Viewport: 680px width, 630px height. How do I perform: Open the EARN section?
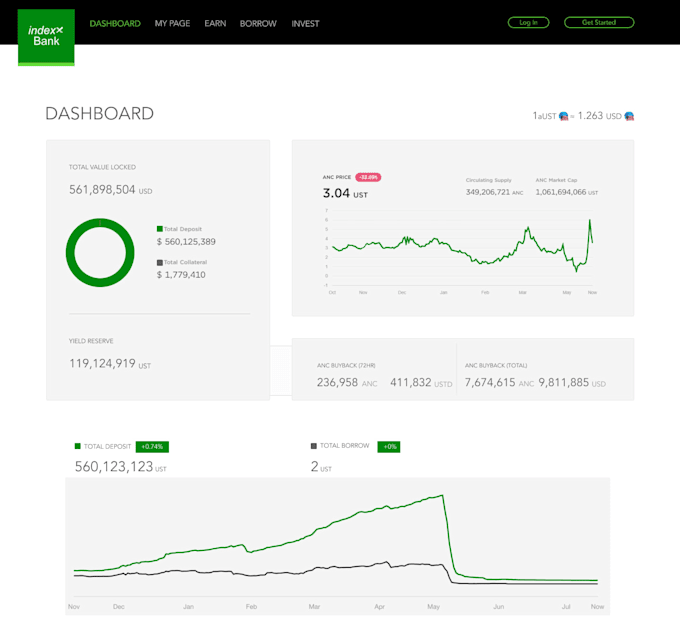click(x=215, y=23)
